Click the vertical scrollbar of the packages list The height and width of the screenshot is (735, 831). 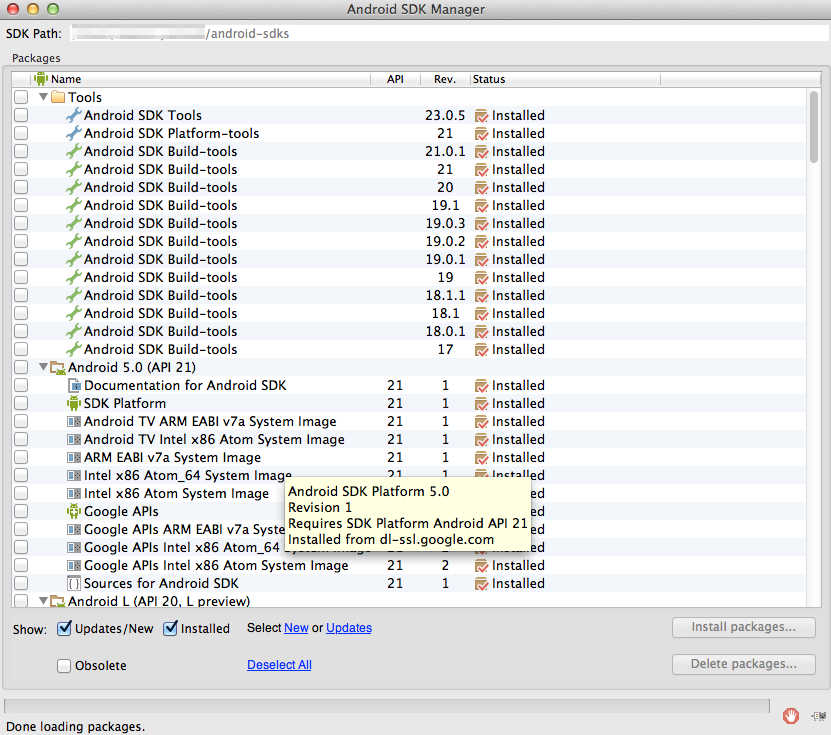(x=814, y=127)
